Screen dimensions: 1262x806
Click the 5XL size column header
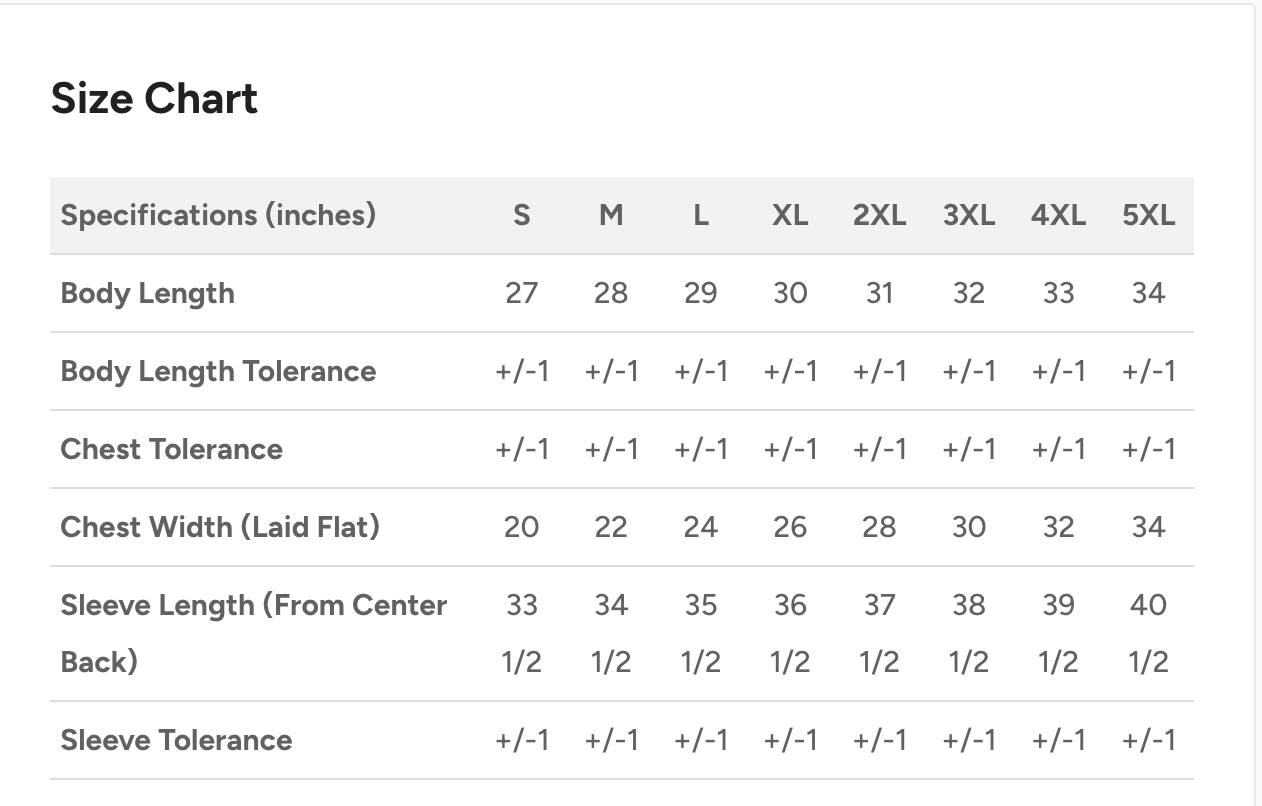[x=1148, y=215]
